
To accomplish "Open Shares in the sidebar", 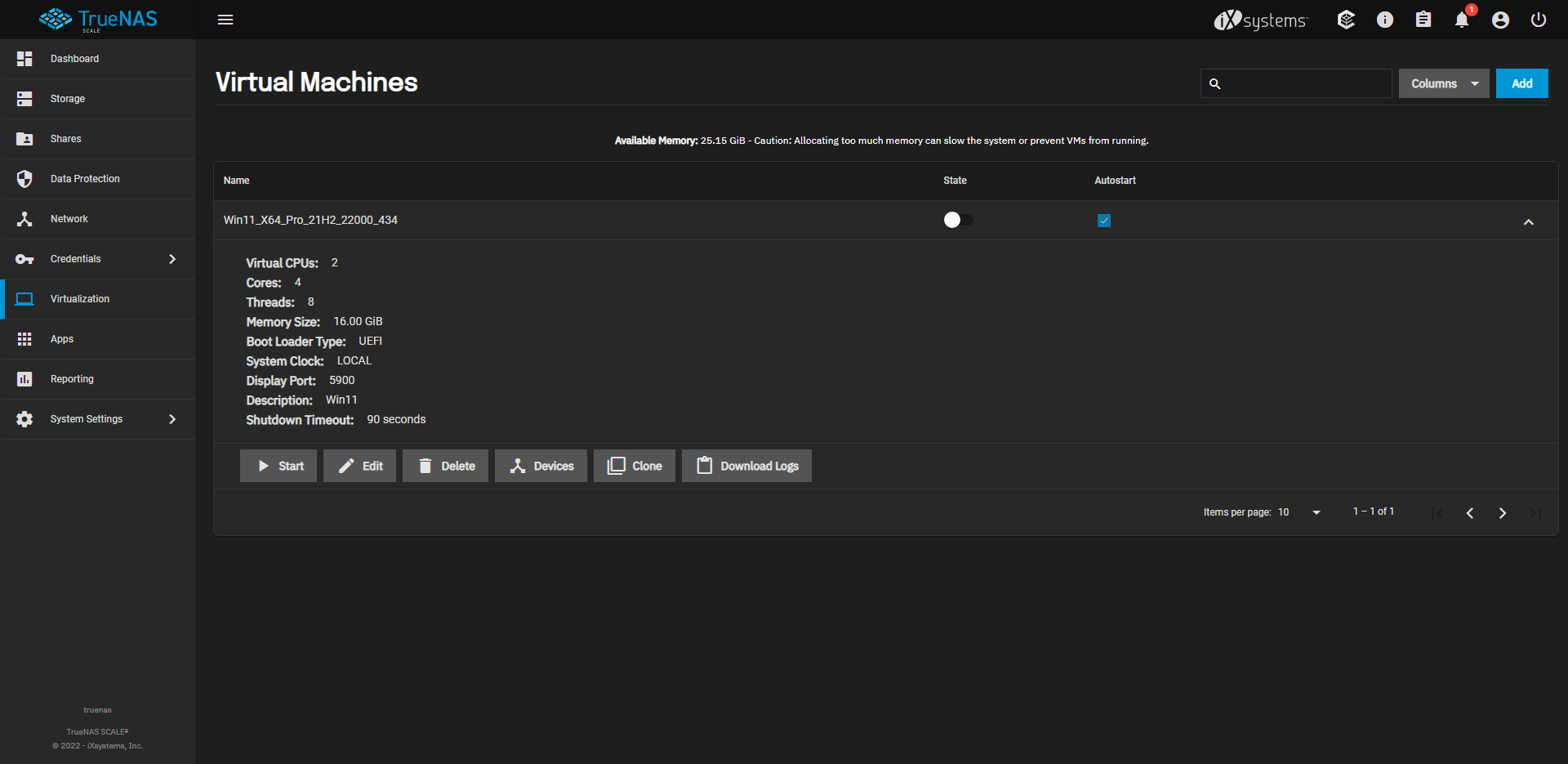I will click(x=98, y=139).
